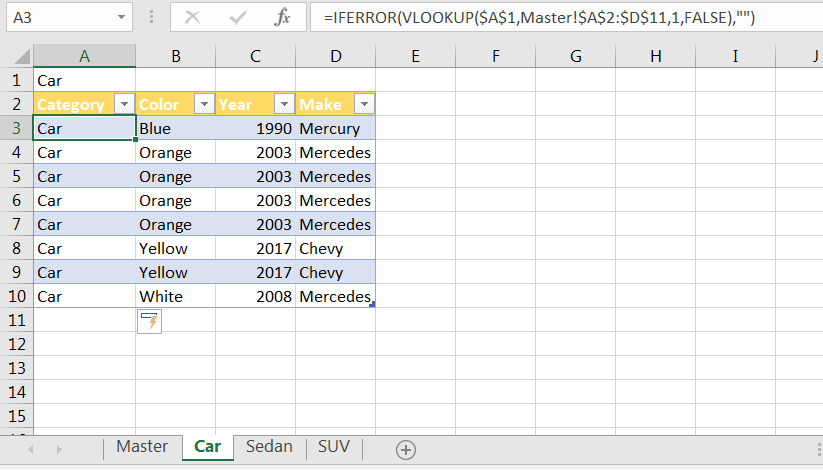Select column H header
This screenshot has height=470, width=823.
656,56
